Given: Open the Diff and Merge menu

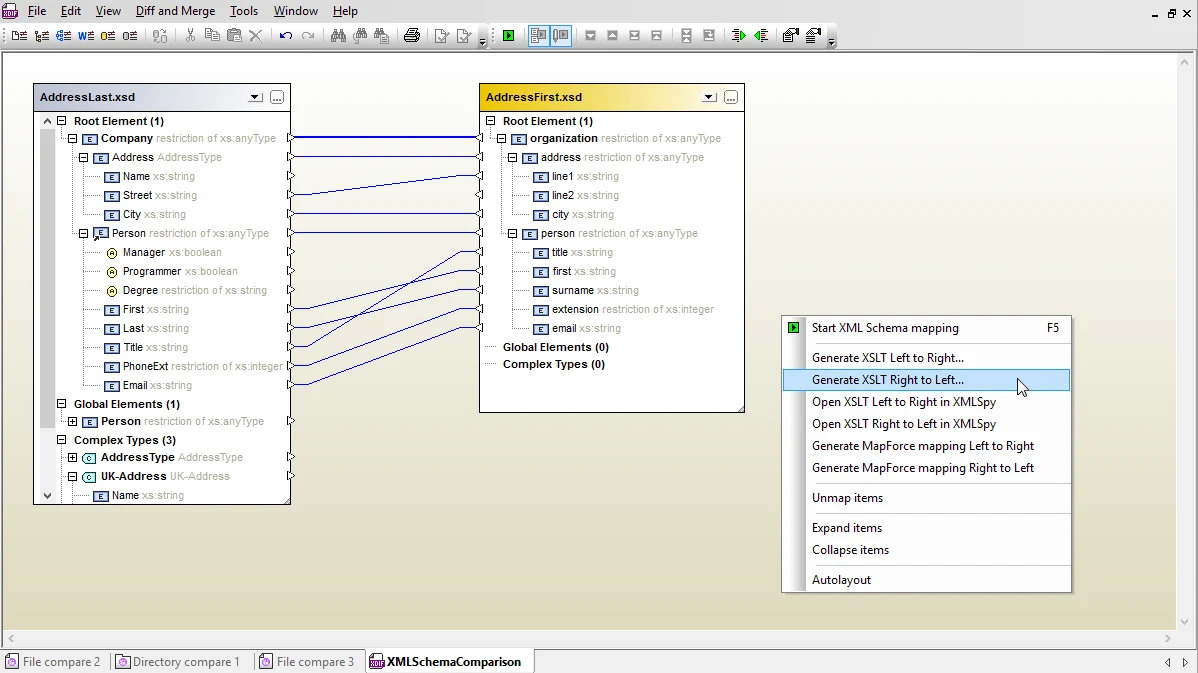Looking at the screenshot, I should tap(175, 11).
